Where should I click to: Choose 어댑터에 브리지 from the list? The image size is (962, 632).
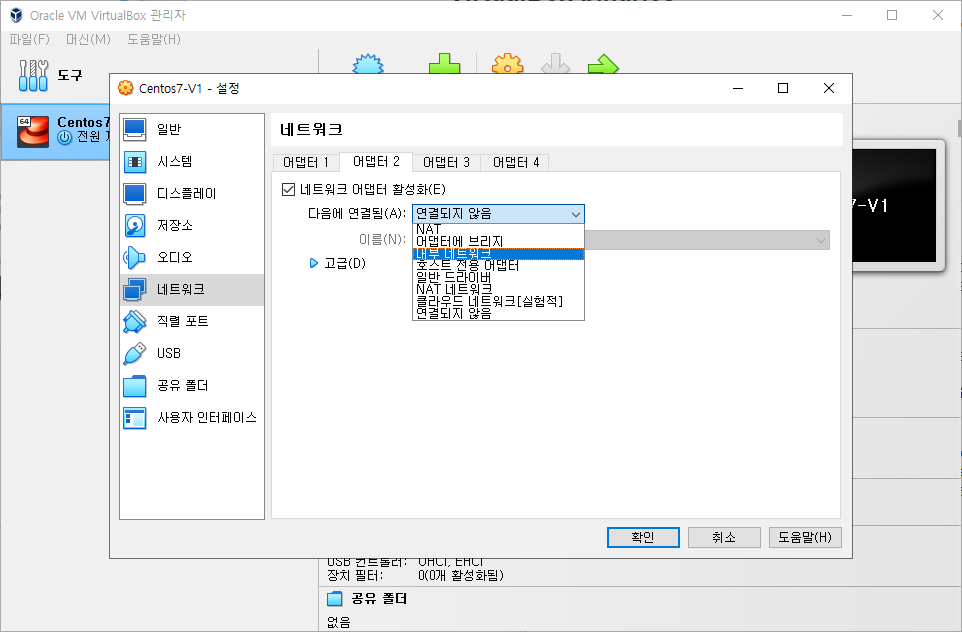coord(498,242)
